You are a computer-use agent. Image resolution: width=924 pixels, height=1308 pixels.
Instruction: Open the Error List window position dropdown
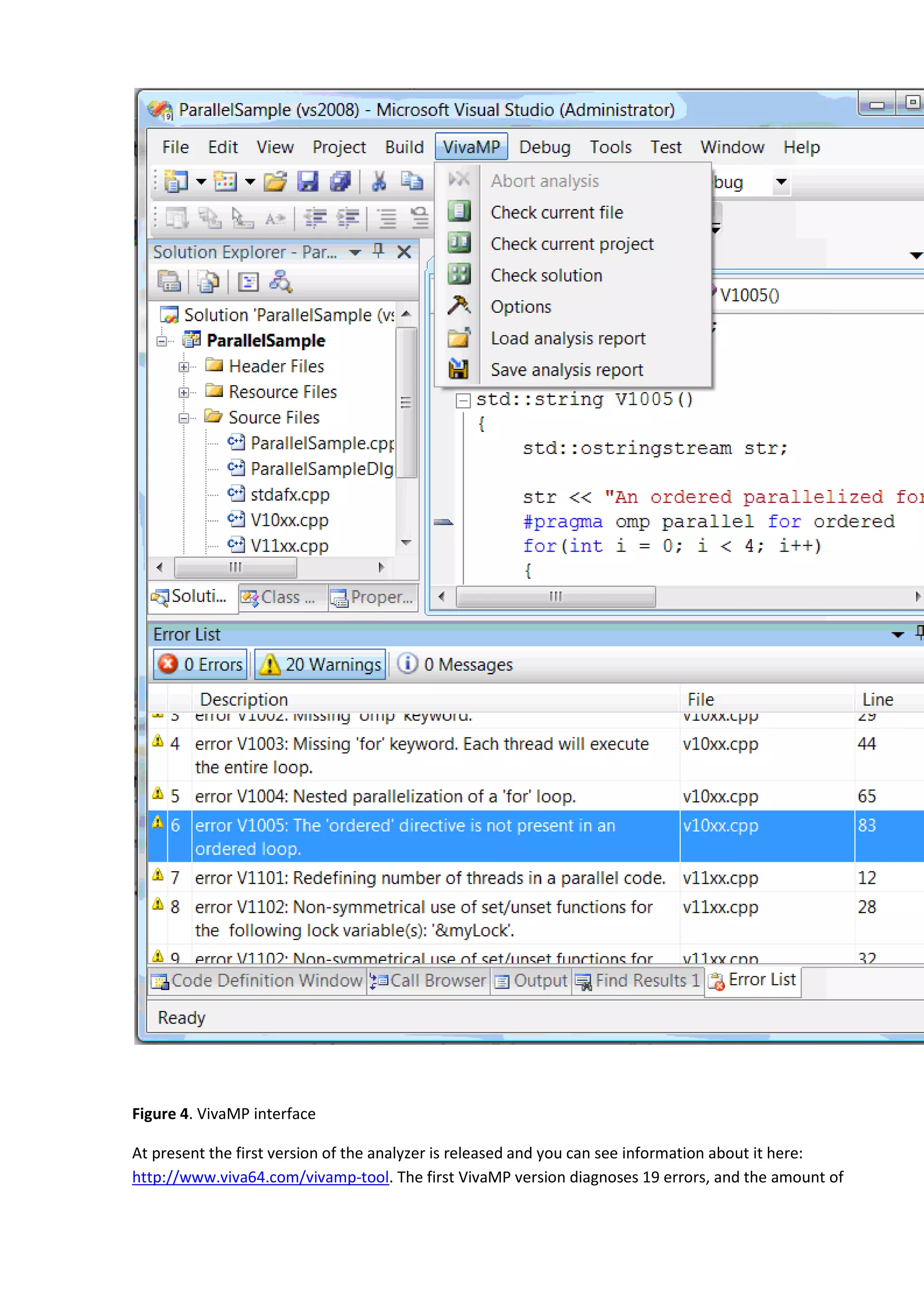[898, 634]
